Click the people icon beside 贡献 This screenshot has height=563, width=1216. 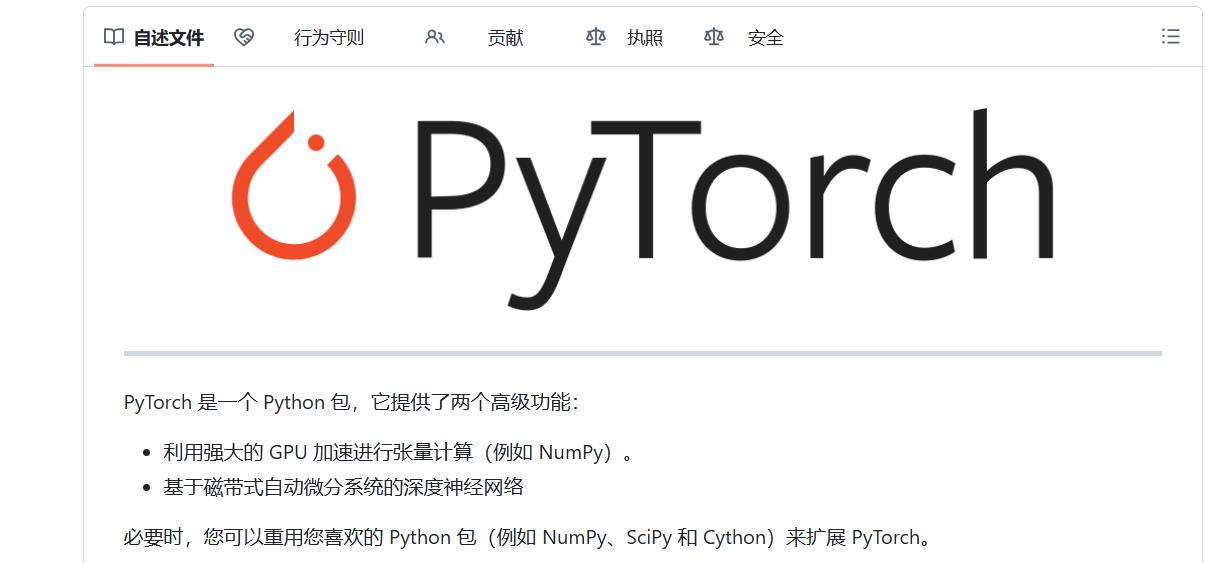coord(434,37)
